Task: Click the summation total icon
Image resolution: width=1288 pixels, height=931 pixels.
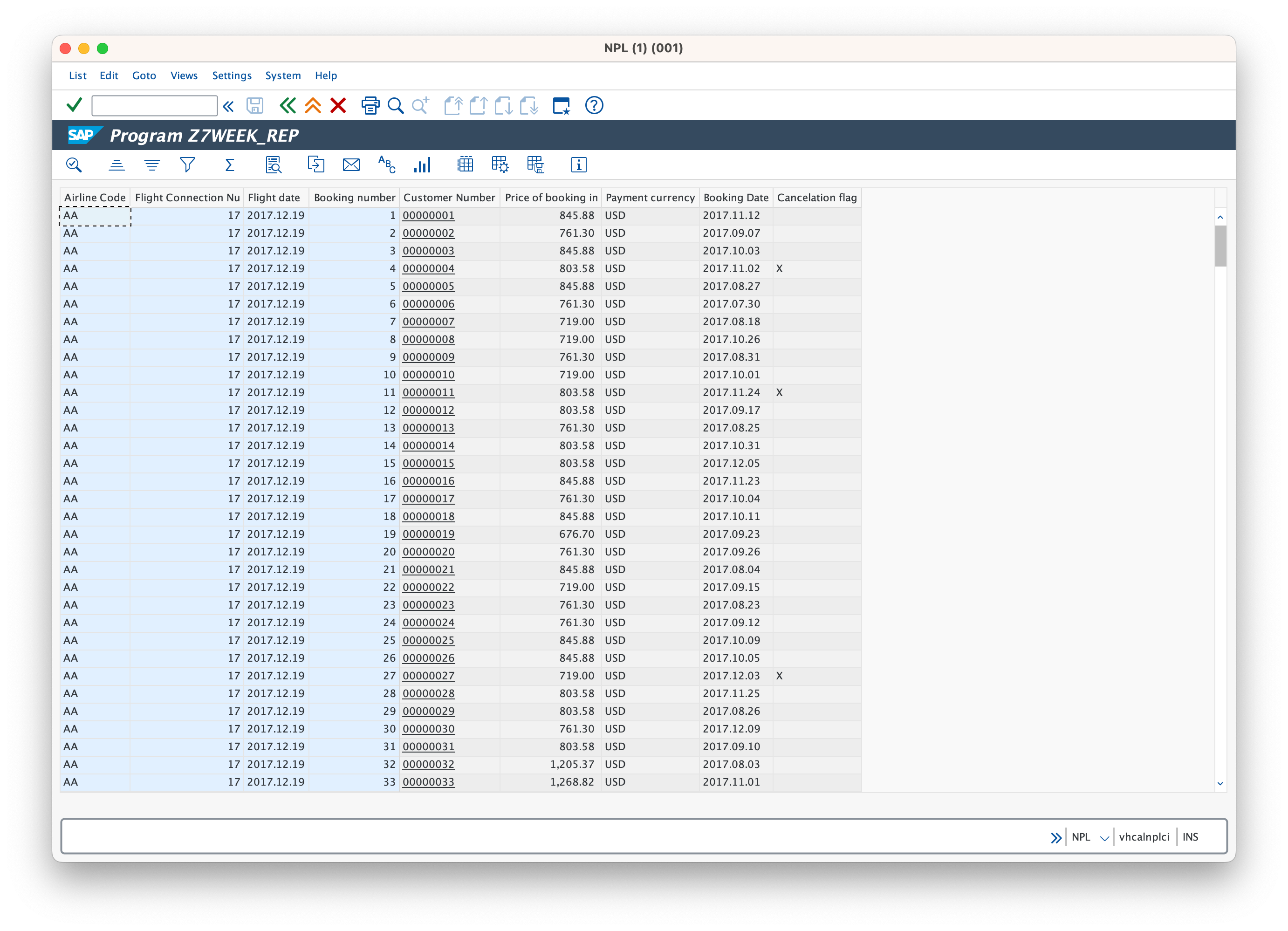Action: point(229,165)
